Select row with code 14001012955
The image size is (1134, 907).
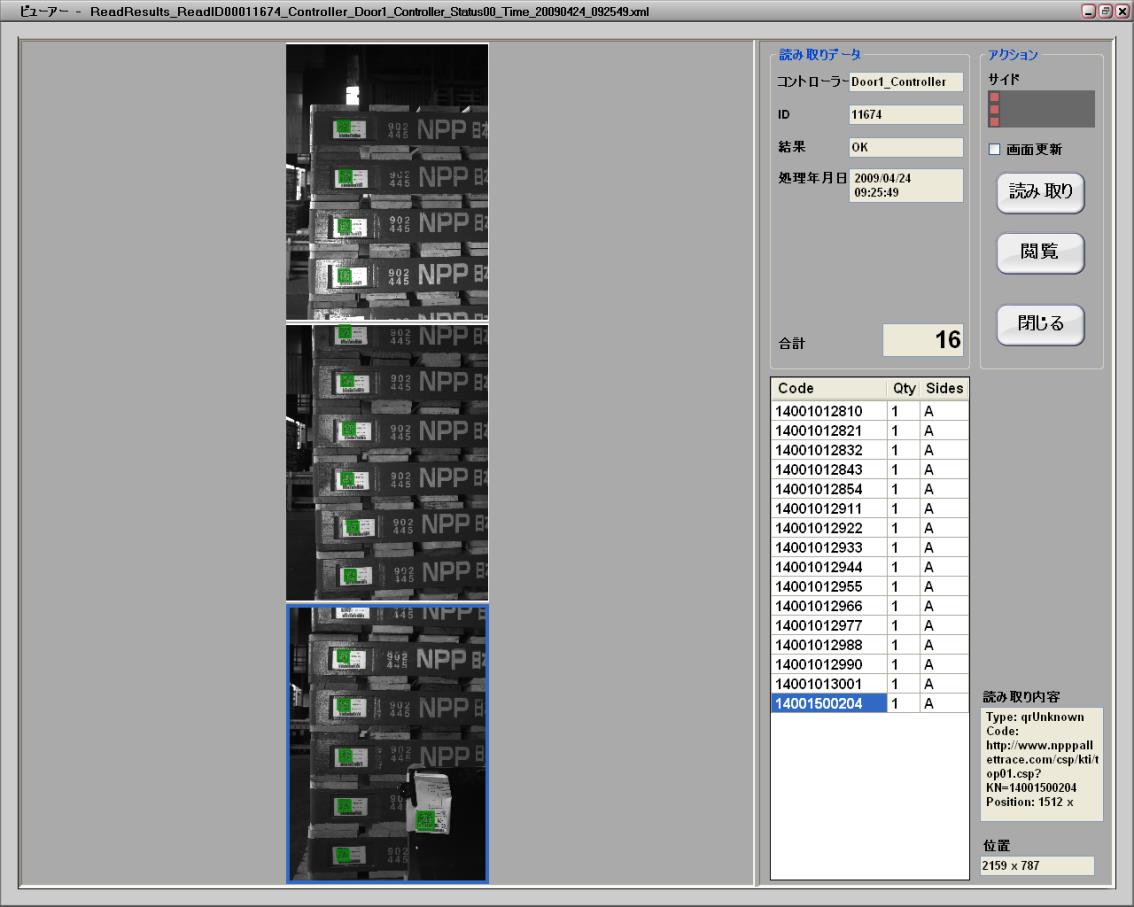coord(869,587)
